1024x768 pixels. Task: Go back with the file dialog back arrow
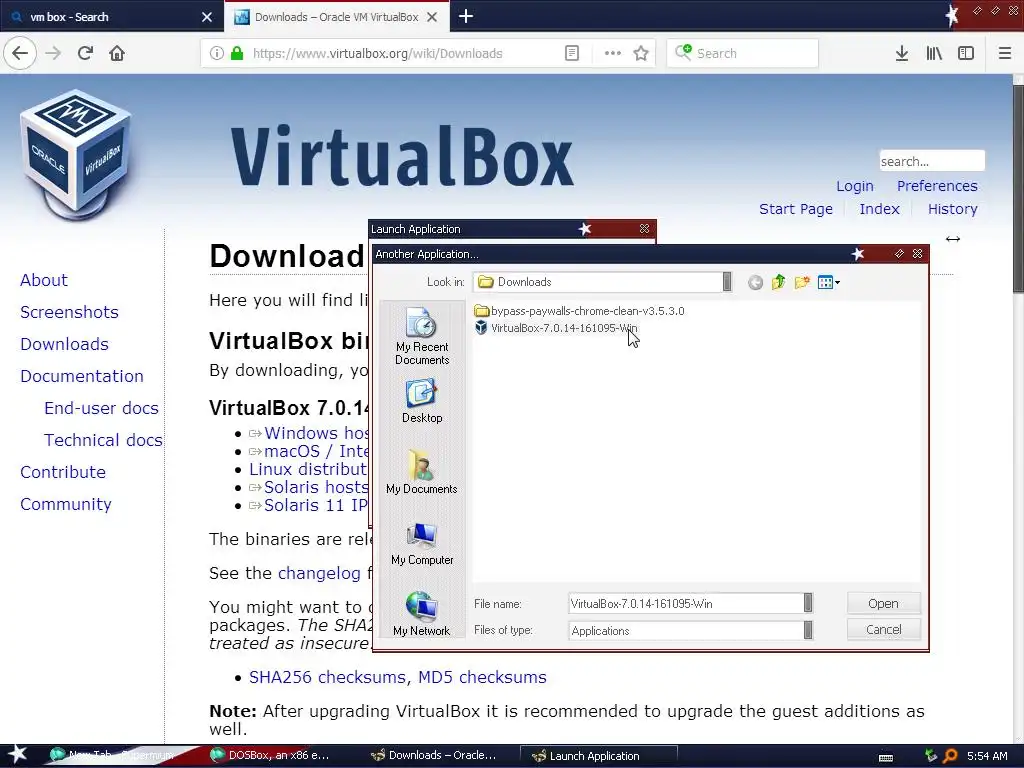(x=755, y=282)
